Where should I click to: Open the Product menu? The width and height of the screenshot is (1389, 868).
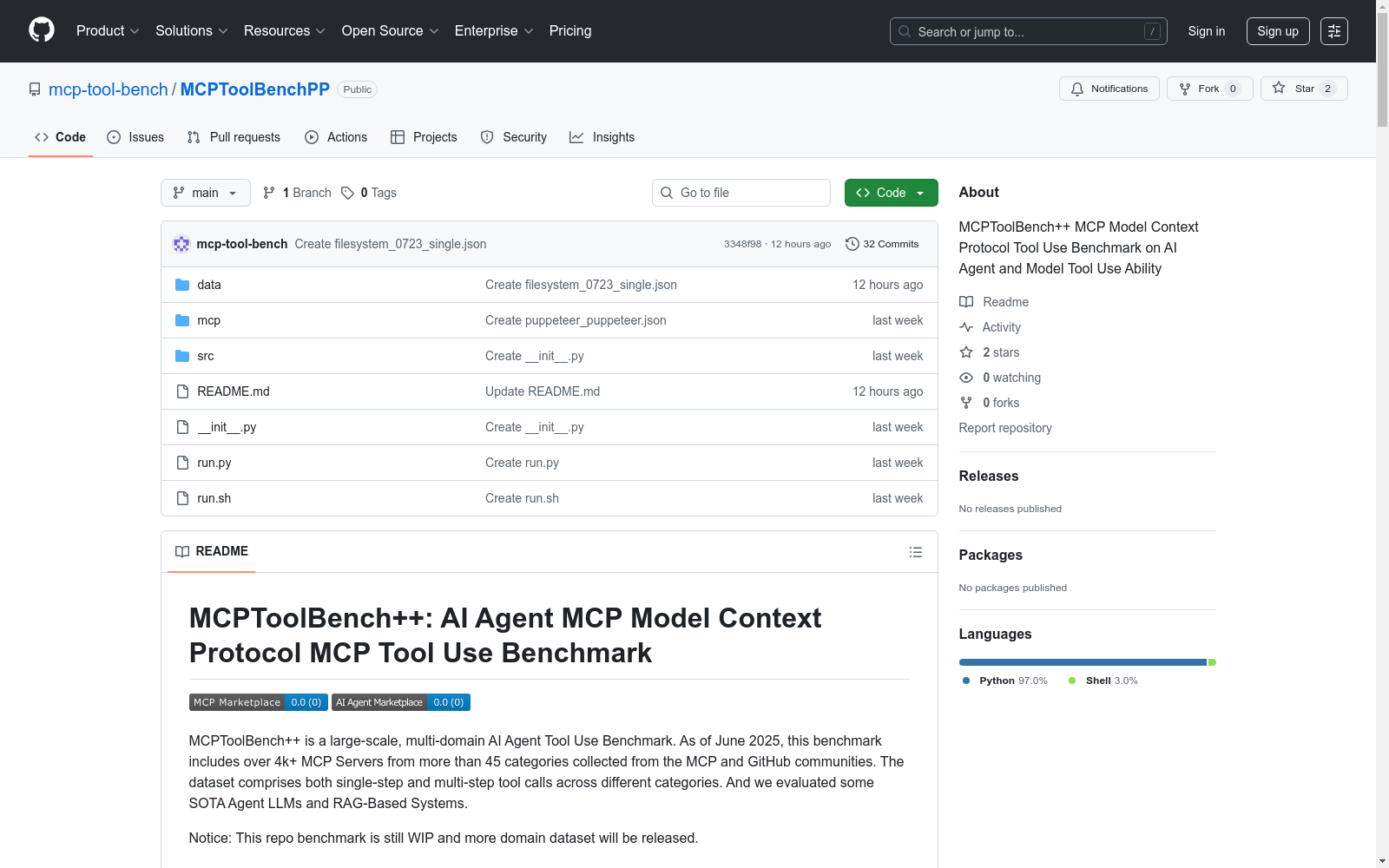[108, 31]
